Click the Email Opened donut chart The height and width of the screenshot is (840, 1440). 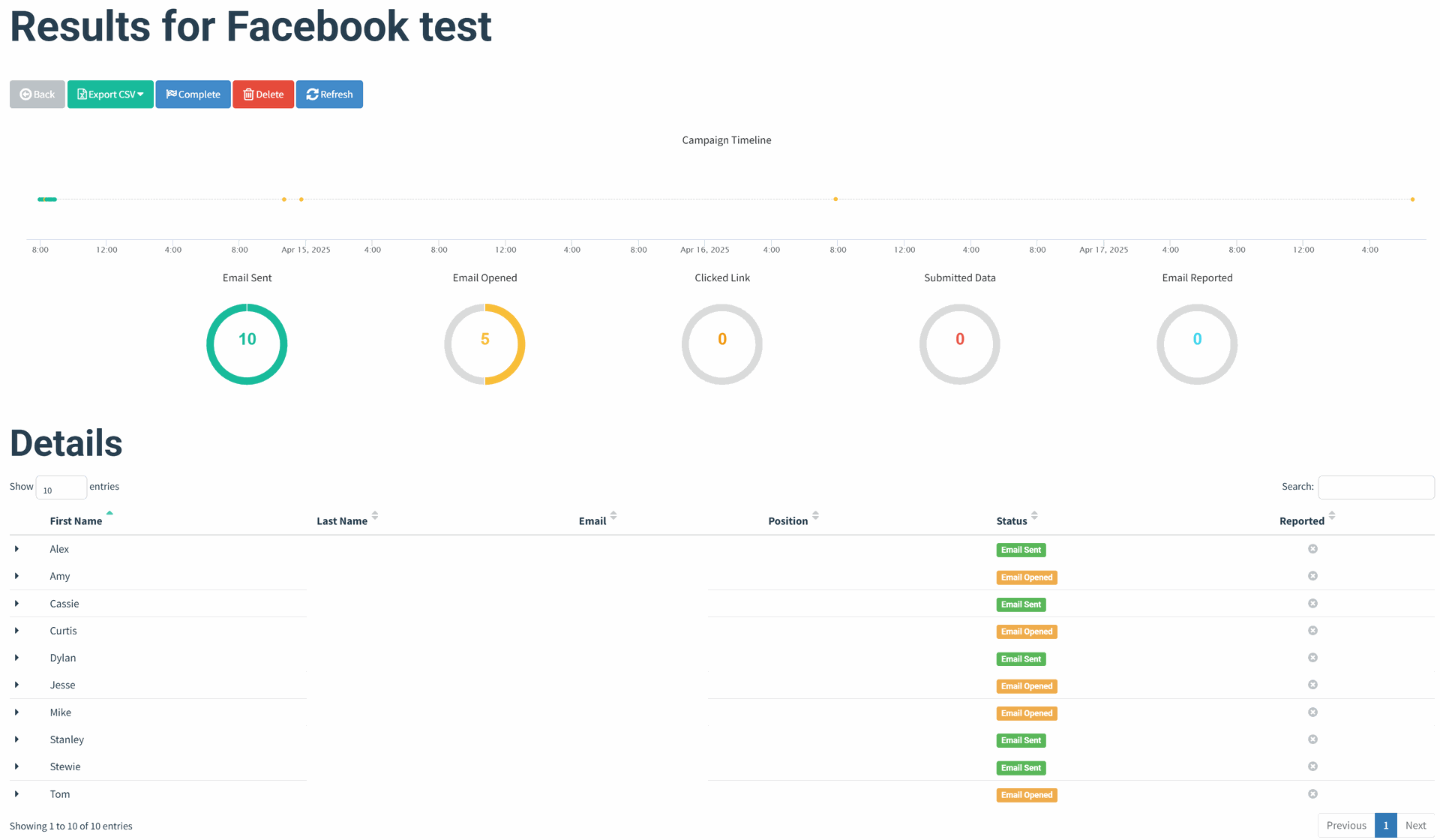484,344
